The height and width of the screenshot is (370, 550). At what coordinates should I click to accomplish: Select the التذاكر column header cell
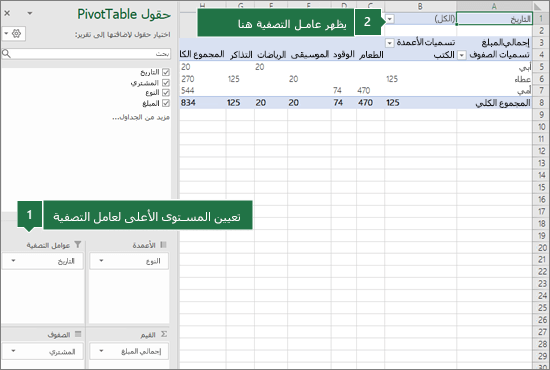coord(240,55)
